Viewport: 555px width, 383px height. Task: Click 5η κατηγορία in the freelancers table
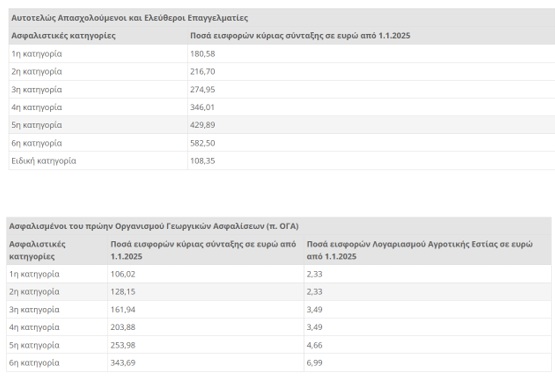36,125
